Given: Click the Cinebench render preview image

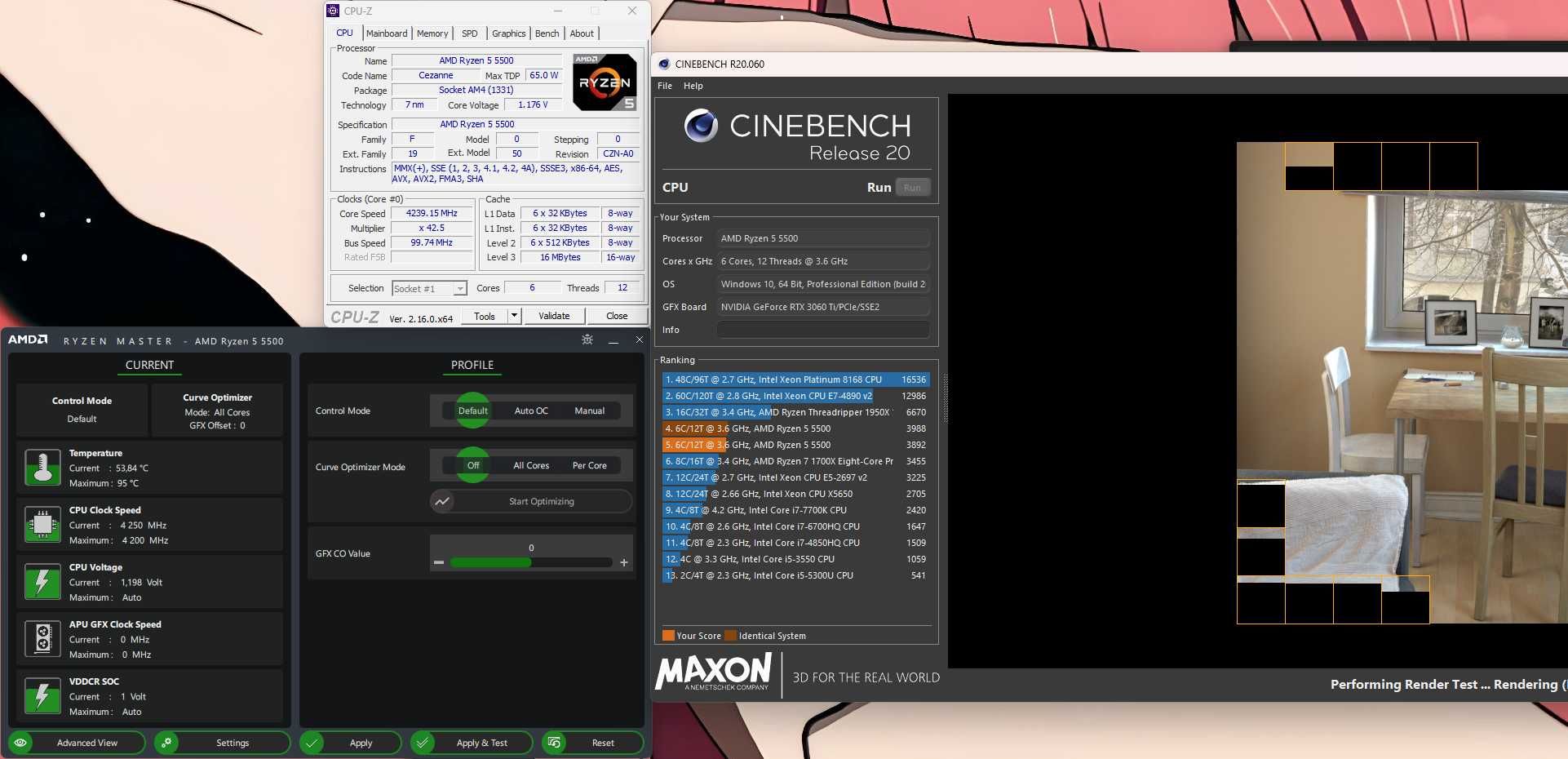Looking at the screenshot, I should [1402, 384].
